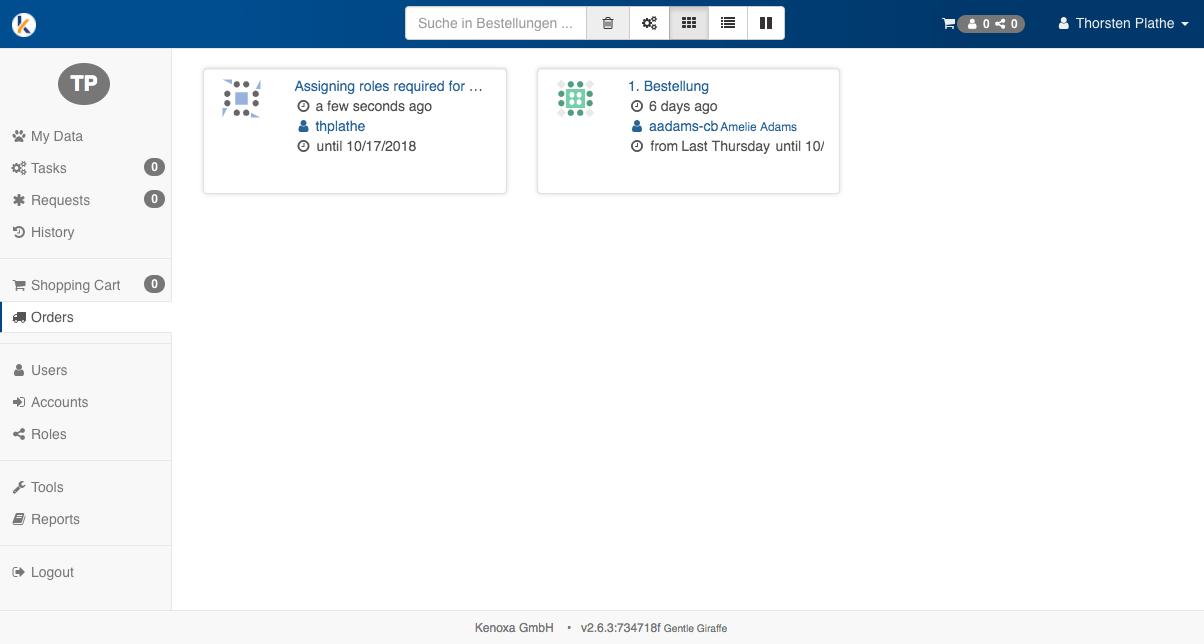Open the Reports page in the sidebar
This screenshot has height=644, width=1204.
click(55, 519)
